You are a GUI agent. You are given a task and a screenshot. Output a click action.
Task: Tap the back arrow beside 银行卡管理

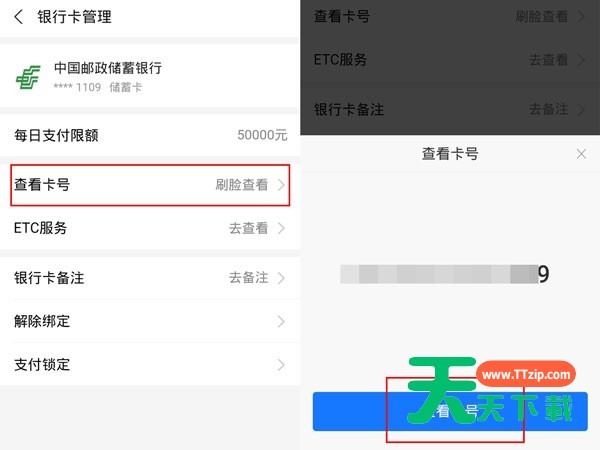tap(18, 17)
